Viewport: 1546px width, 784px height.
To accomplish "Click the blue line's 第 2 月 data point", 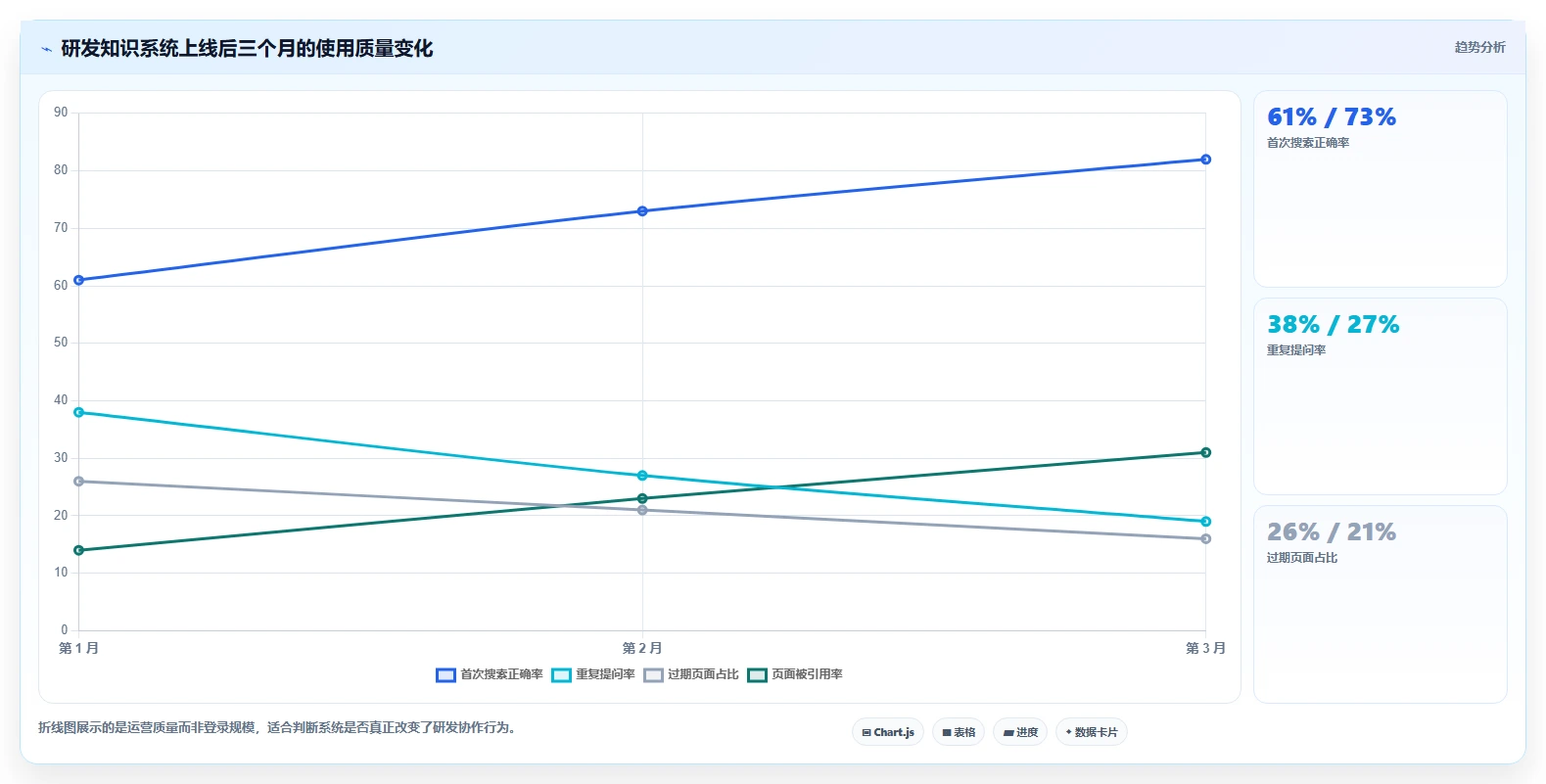I will point(642,211).
